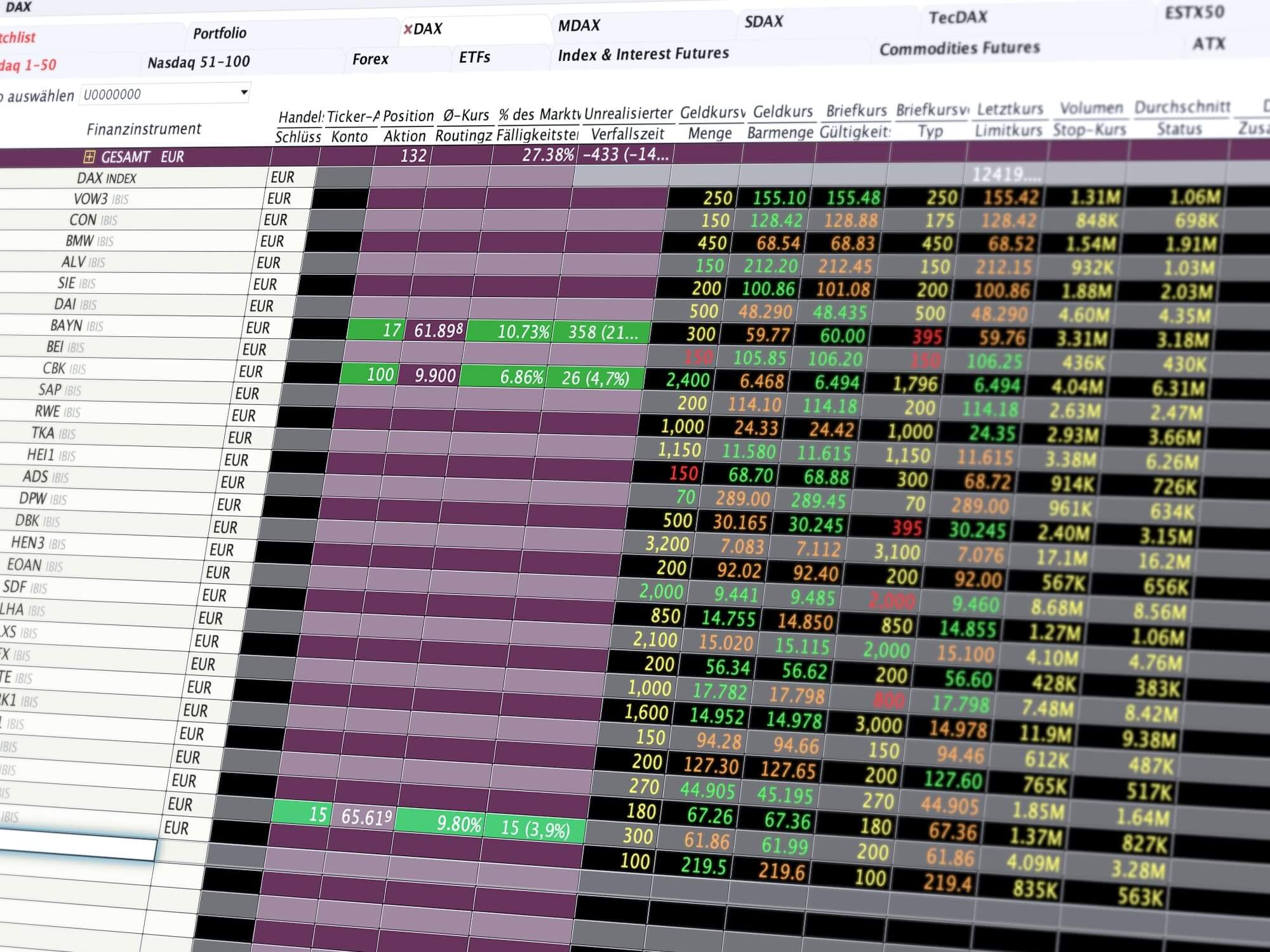Click CBK position cell showing 100
This screenshot has width=1270, height=952.
(369, 374)
